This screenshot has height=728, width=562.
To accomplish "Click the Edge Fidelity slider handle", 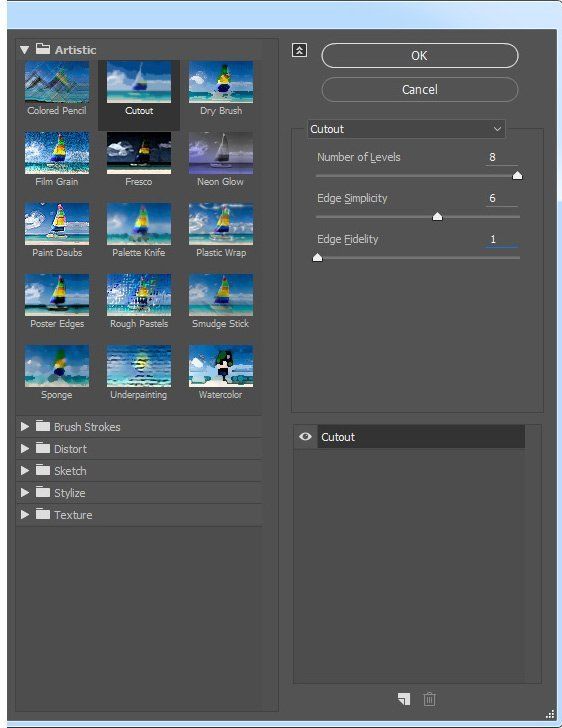I will click(317, 258).
